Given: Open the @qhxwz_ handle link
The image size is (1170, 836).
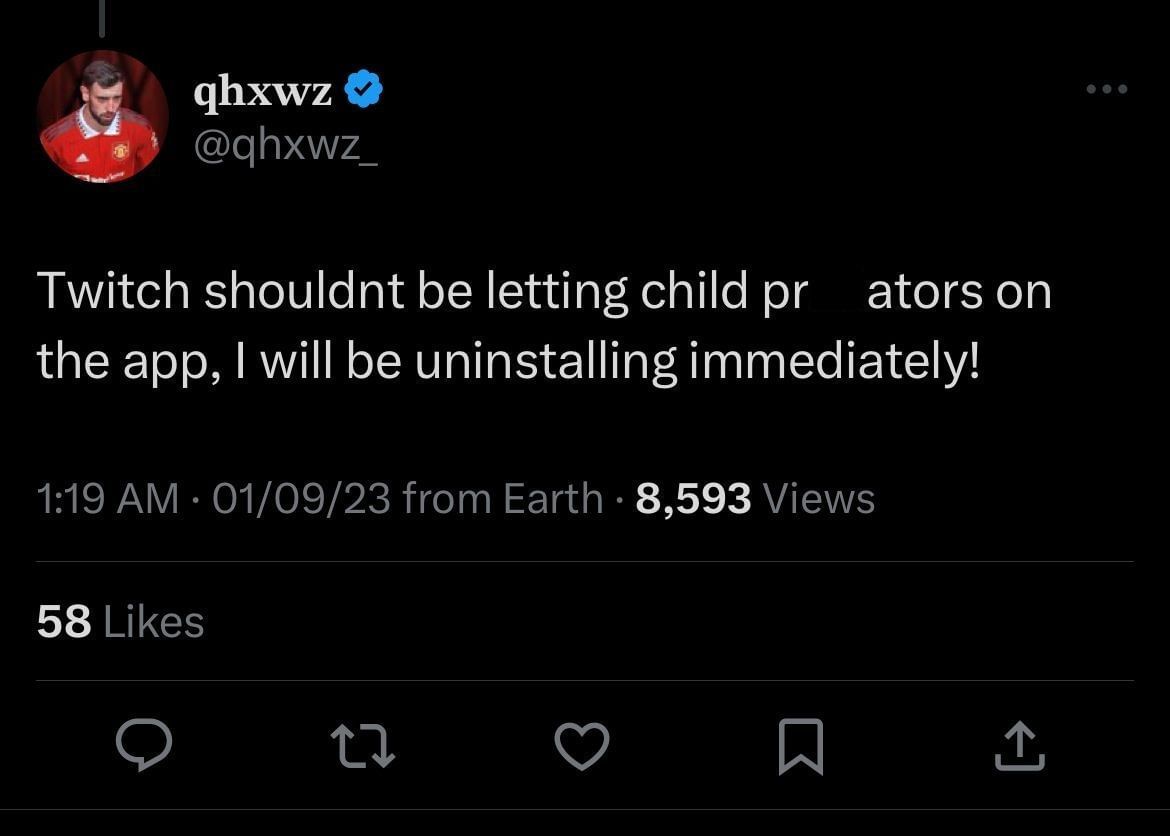Looking at the screenshot, I should (x=287, y=148).
